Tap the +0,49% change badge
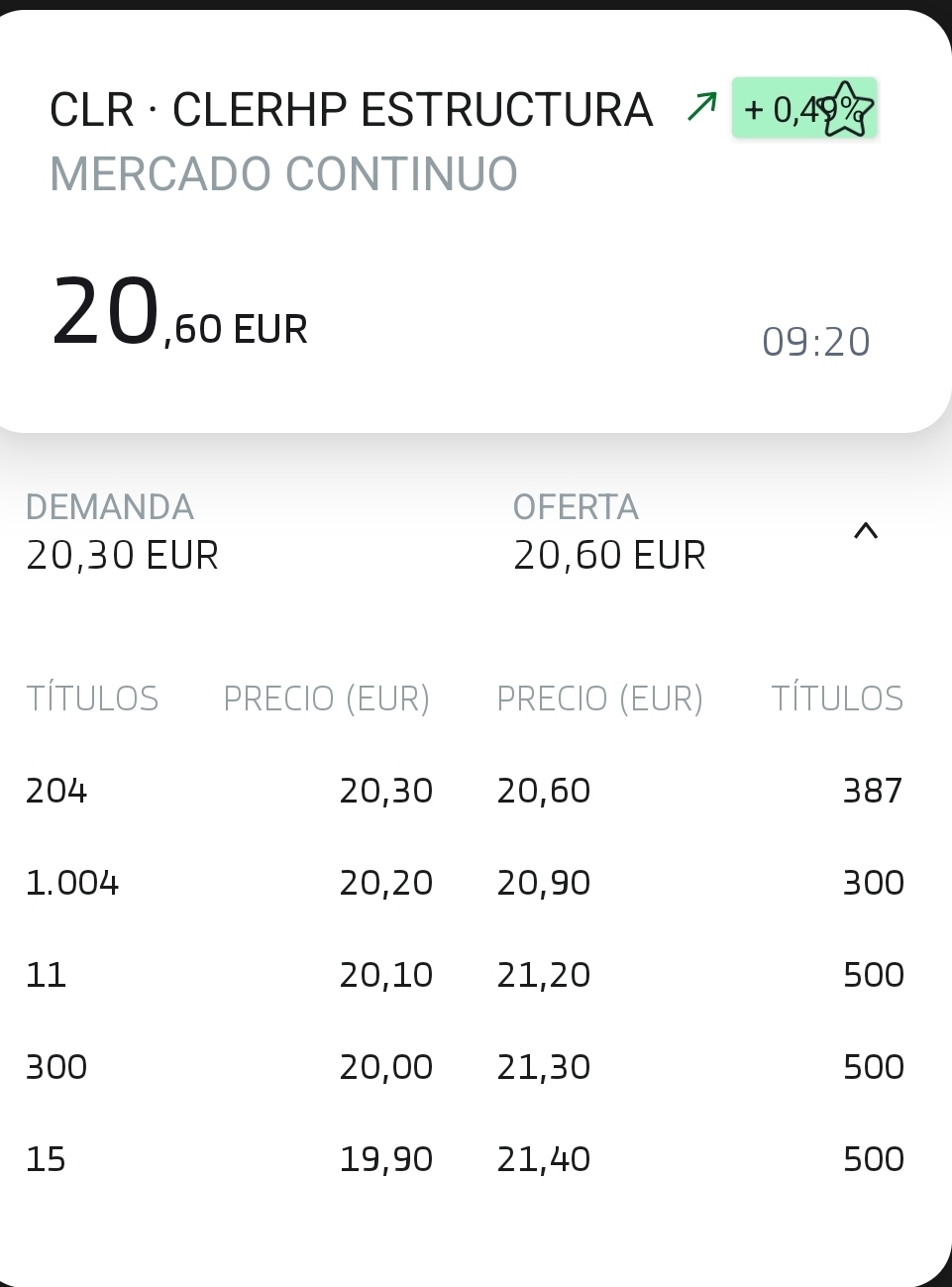 (x=804, y=108)
